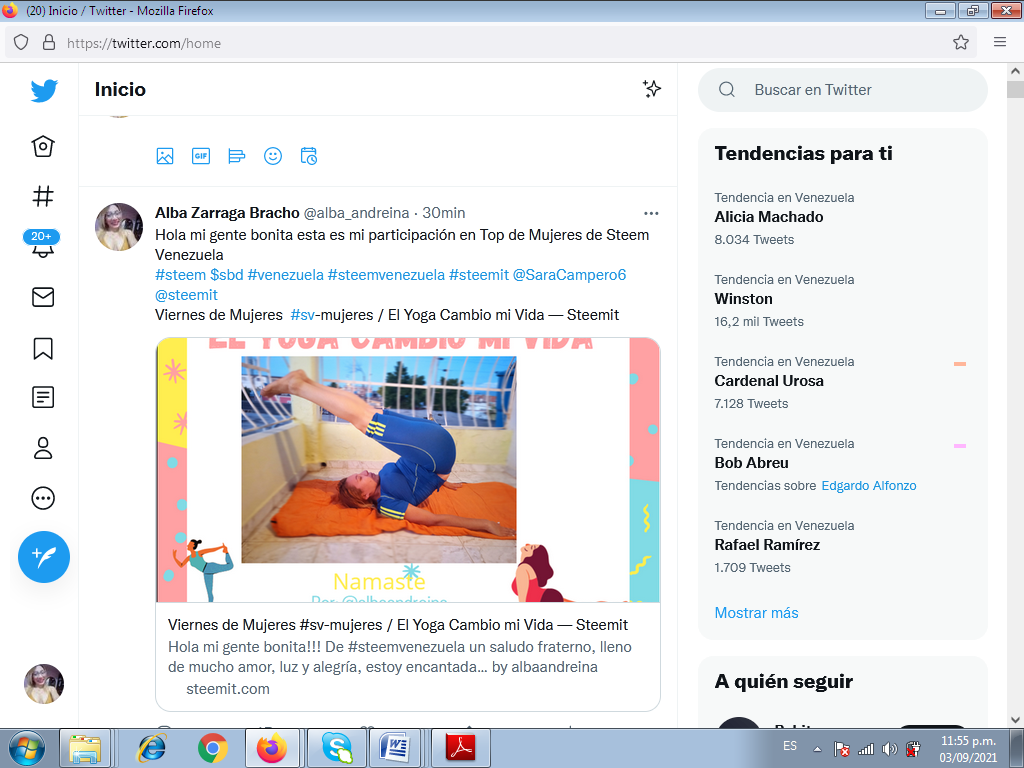Open Windows Explorer from taskbar
This screenshot has width=1024, height=768.
tap(85, 748)
